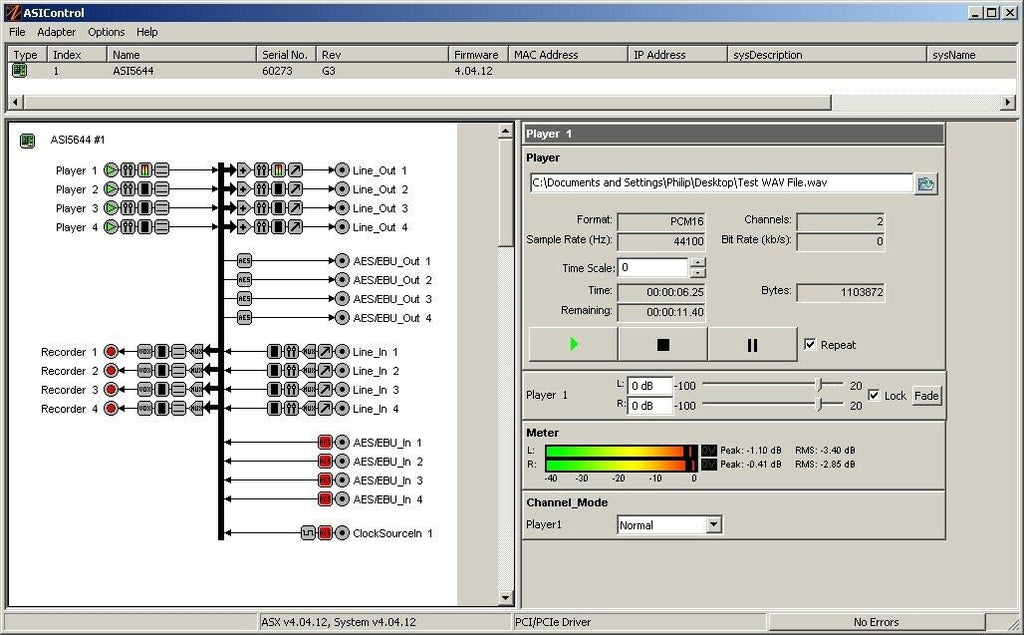Click the Player 1 green play node icon
The image size is (1024, 635).
111,171
